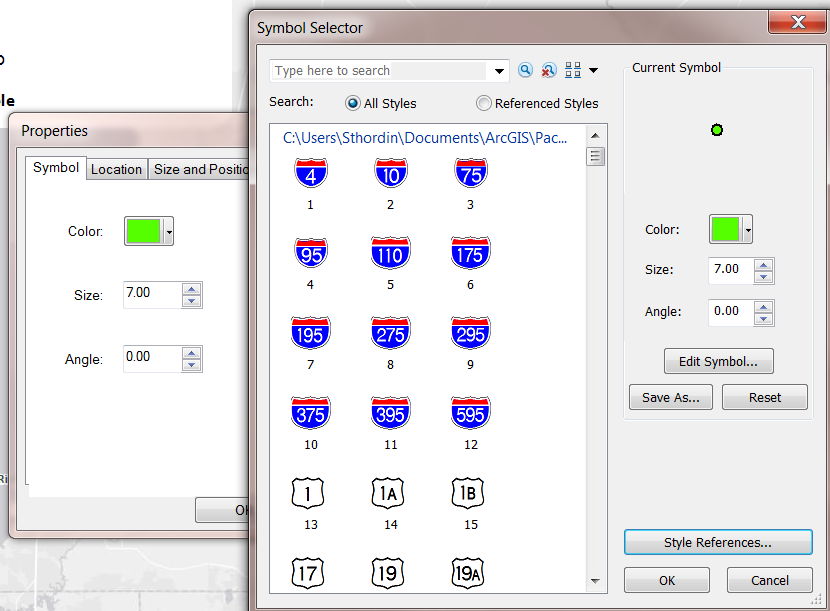Select the Interstate 395 shield symbol
830x611 pixels.
click(391, 412)
